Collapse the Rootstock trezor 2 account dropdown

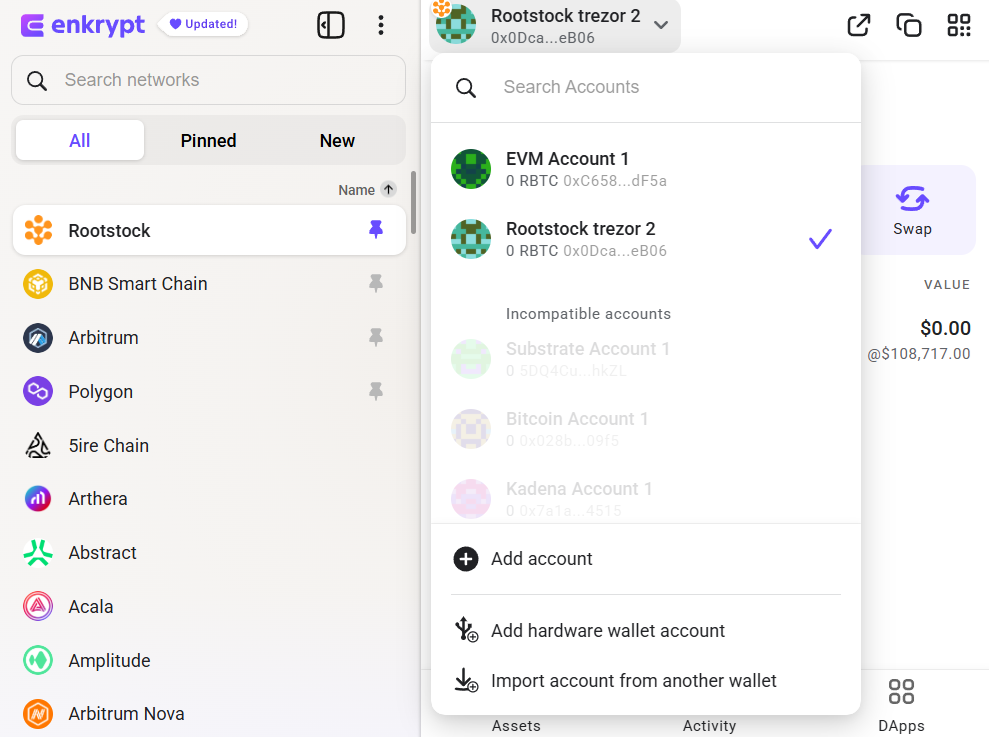pos(661,25)
